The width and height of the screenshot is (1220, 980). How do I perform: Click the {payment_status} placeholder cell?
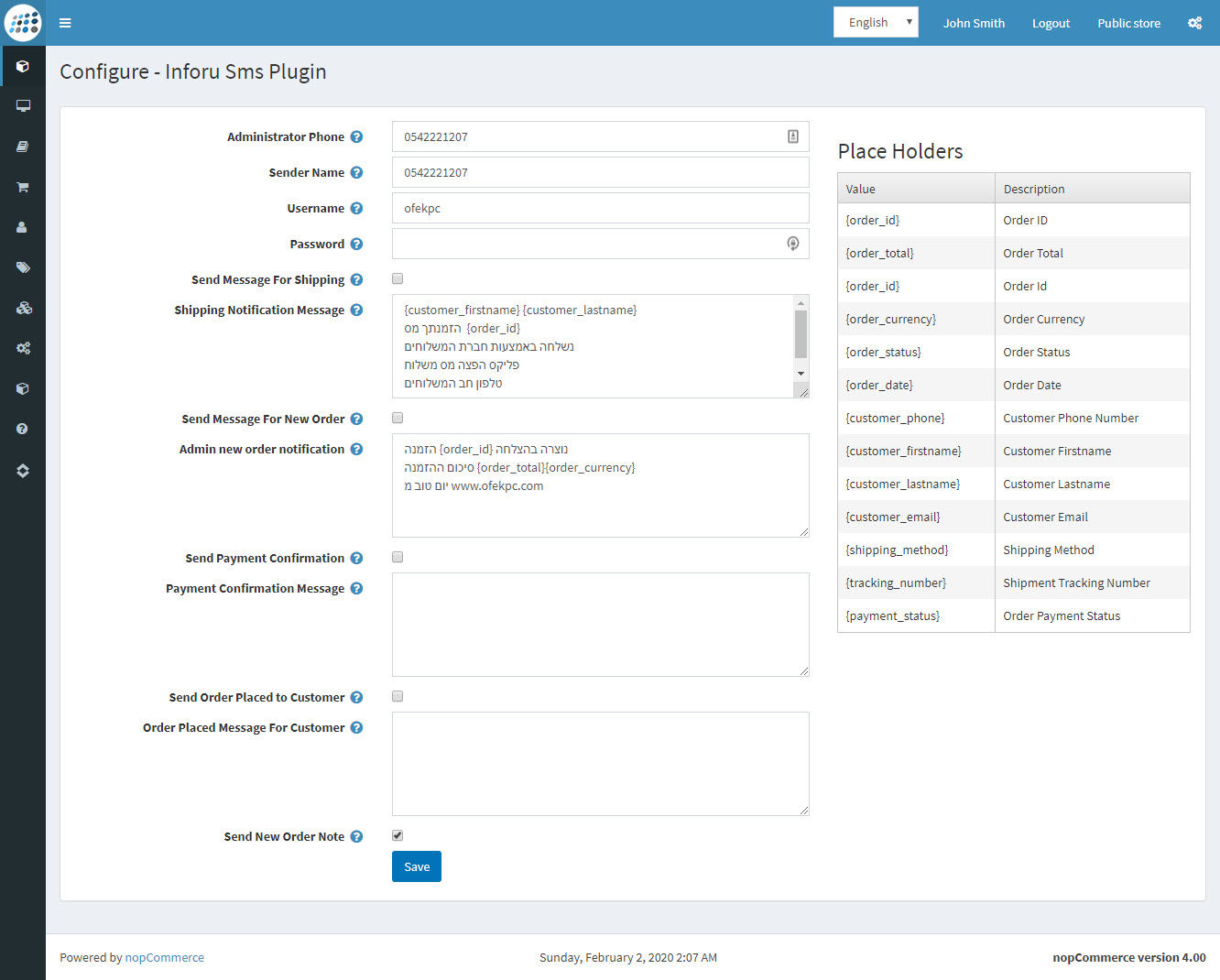[x=916, y=615]
